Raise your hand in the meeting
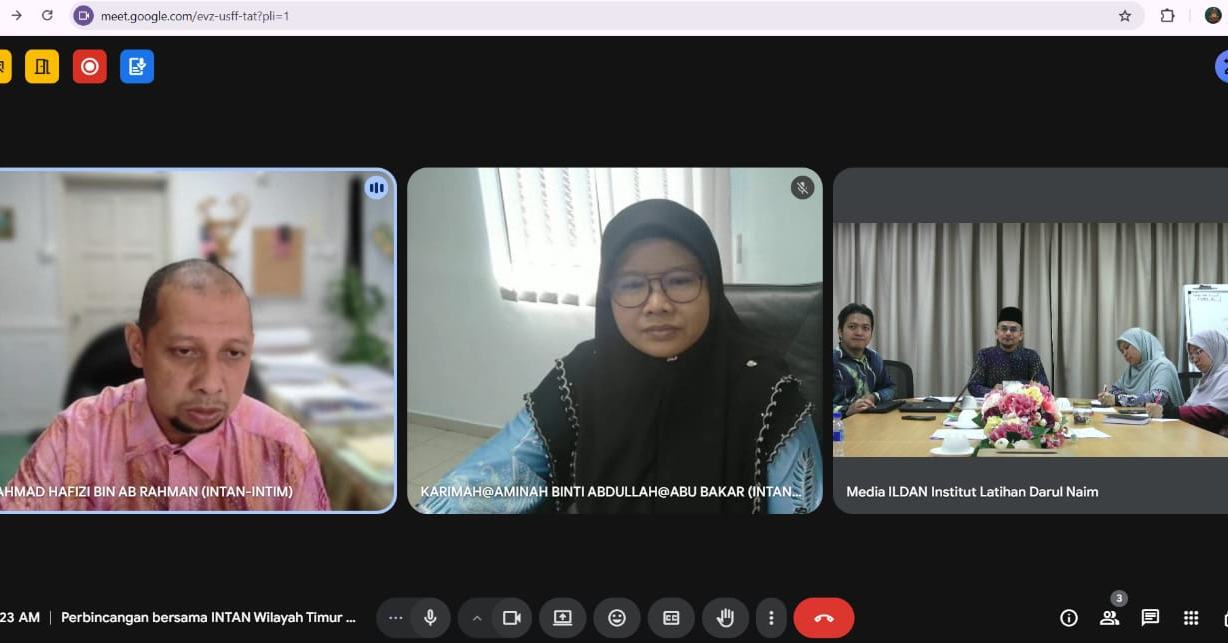 (725, 618)
